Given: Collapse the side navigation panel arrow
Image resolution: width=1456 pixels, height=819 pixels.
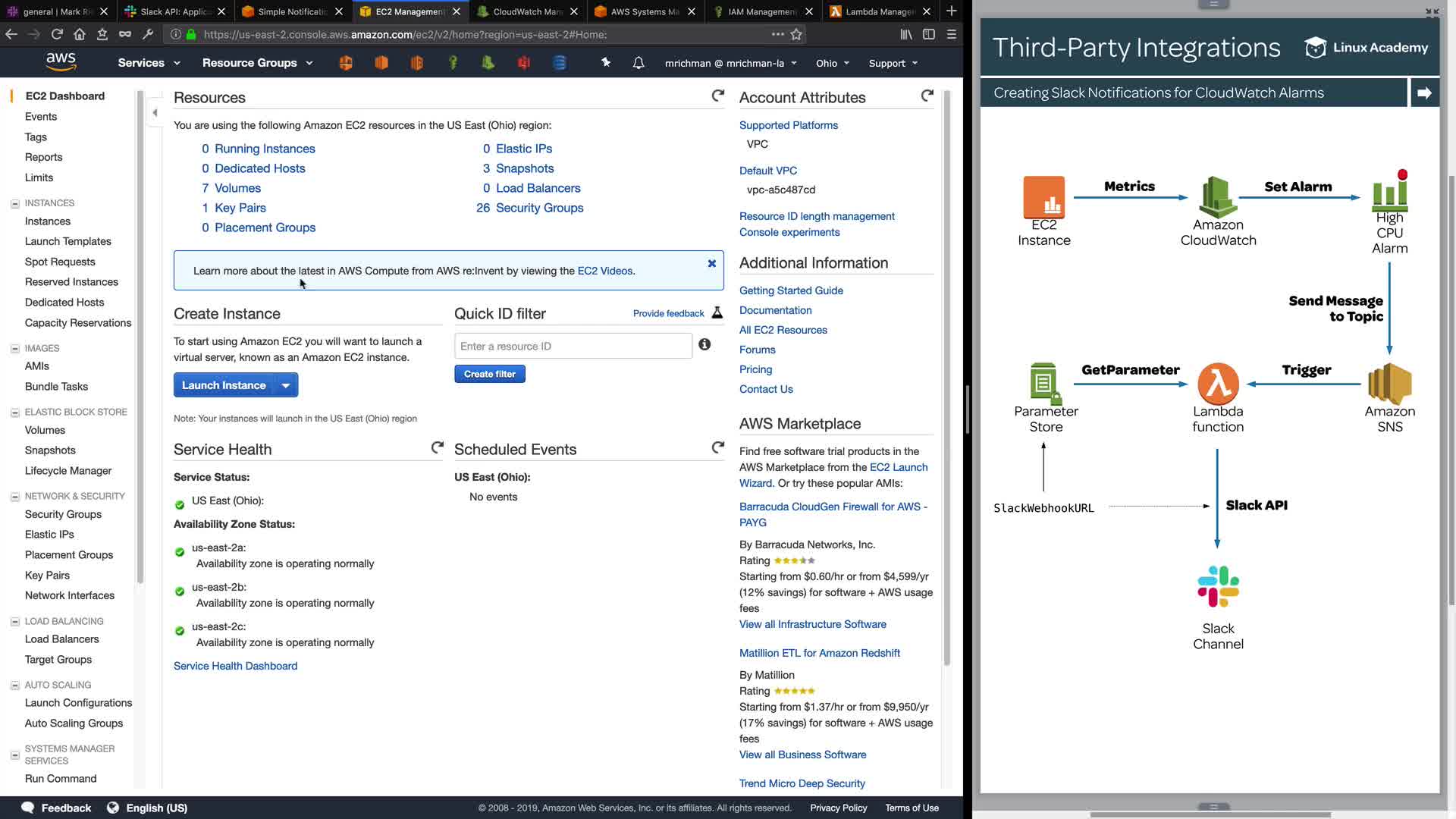Looking at the screenshot, I should point(155,113).
